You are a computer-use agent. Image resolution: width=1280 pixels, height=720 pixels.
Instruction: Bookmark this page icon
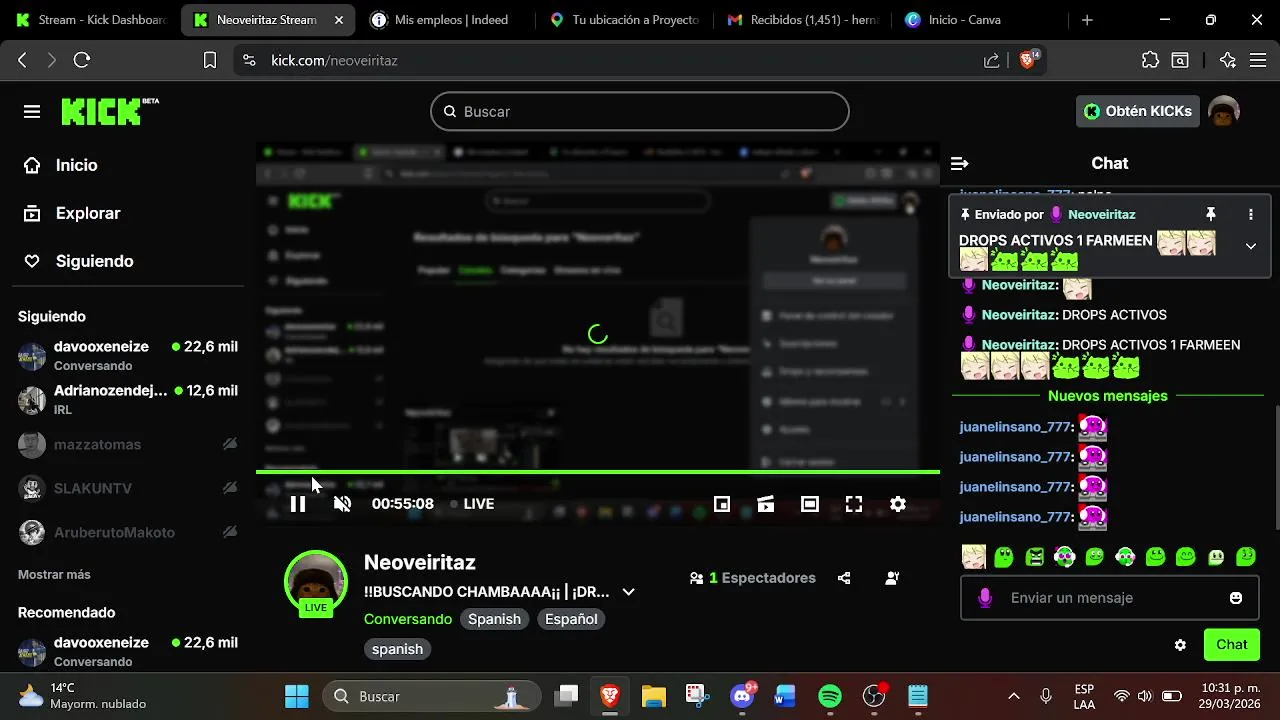click(210, 60)
